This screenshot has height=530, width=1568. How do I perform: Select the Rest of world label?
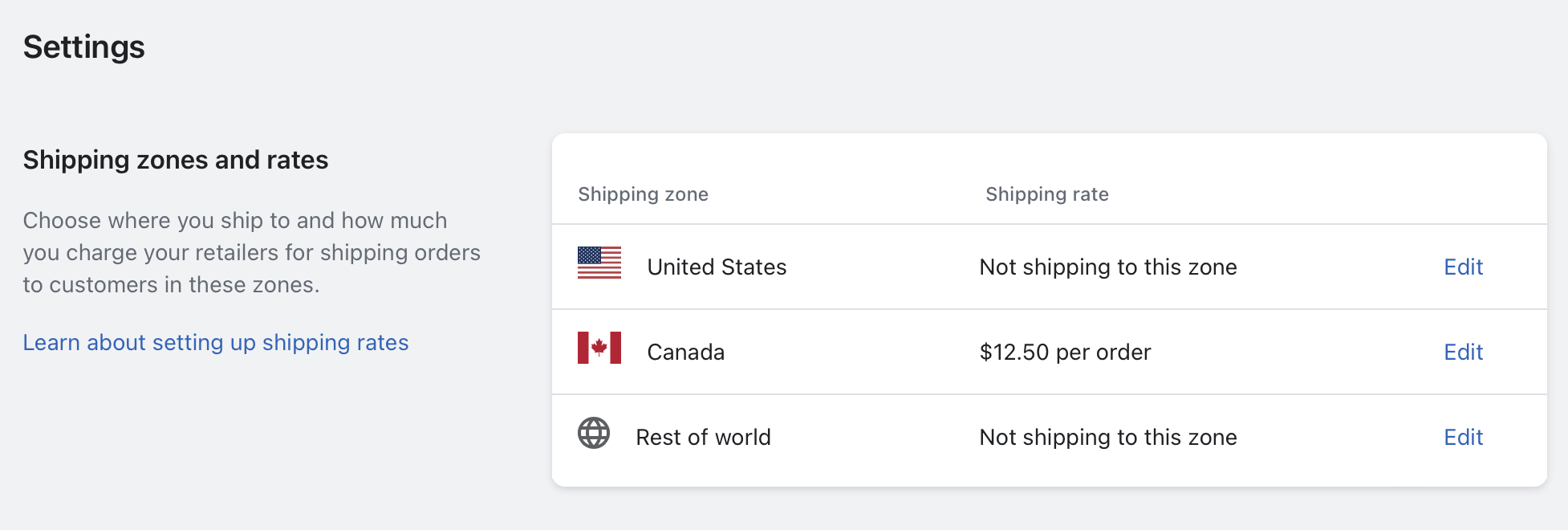click(703, 437)
